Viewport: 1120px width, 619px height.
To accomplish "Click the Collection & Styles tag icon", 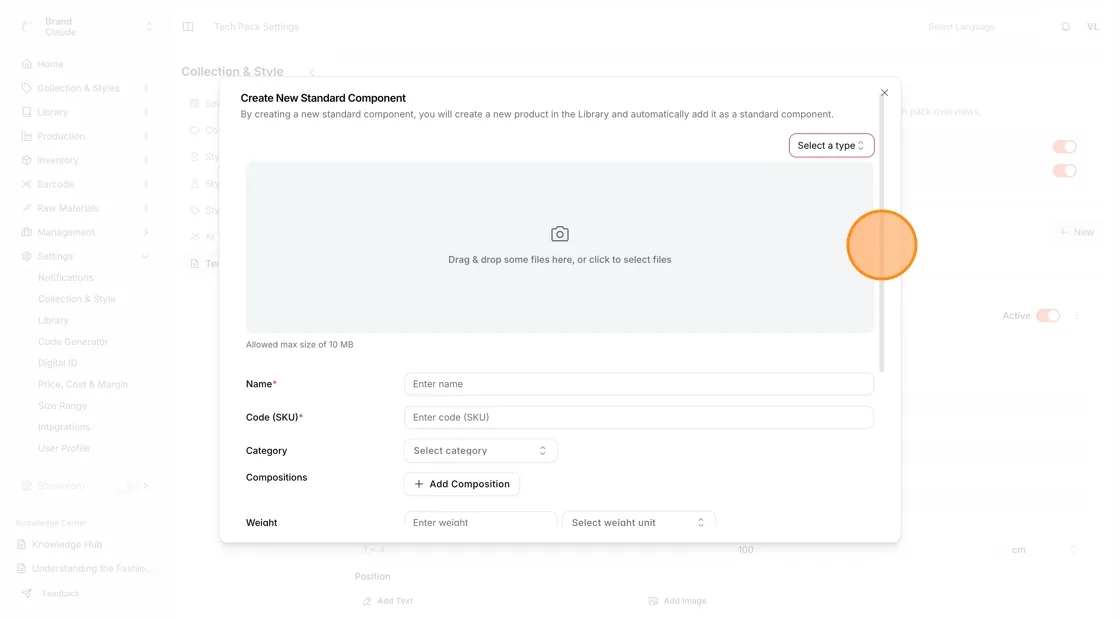I will pos(26,88).
